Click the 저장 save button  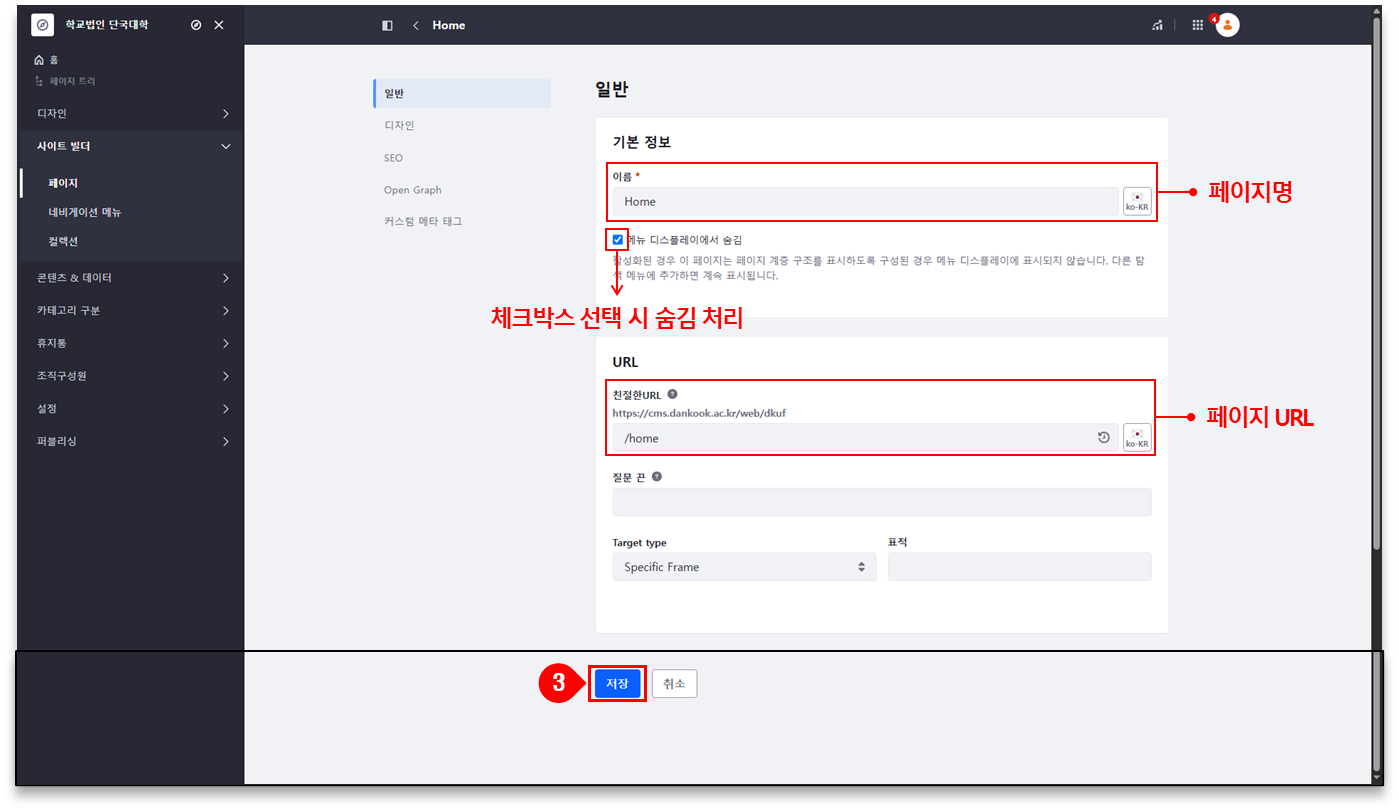pyautogui.click(x=617, y=684)
